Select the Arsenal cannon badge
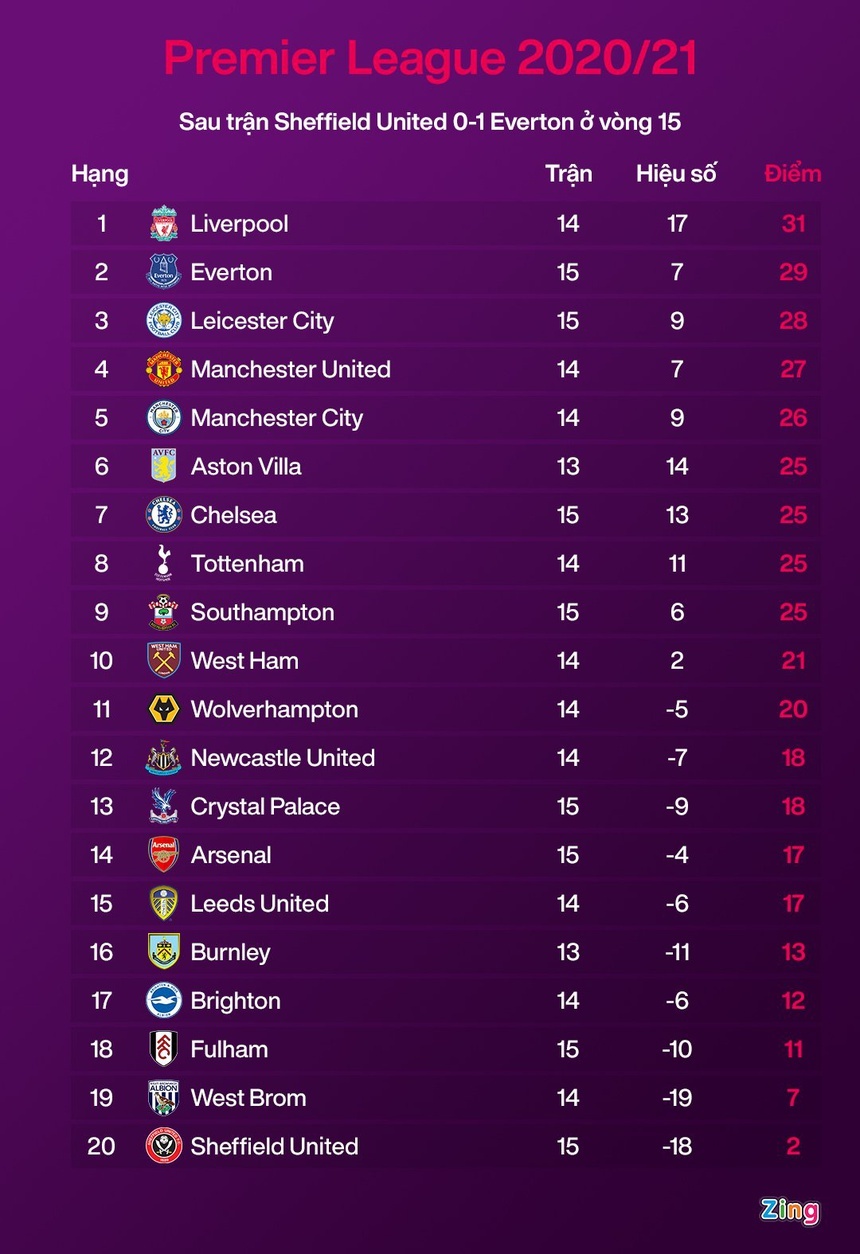Screen dimensions: 860x1254 click(x=164, y=855)
